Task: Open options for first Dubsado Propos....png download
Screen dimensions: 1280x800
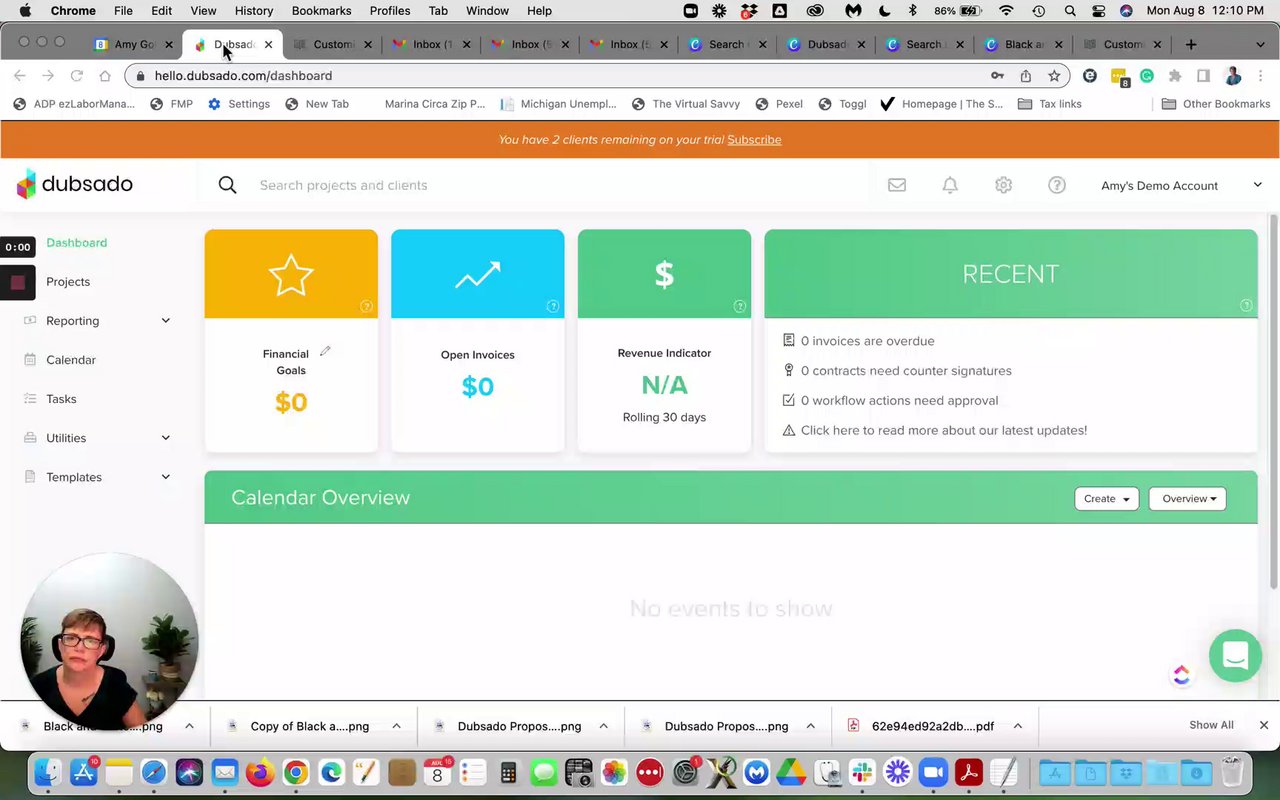Action: 603,726
